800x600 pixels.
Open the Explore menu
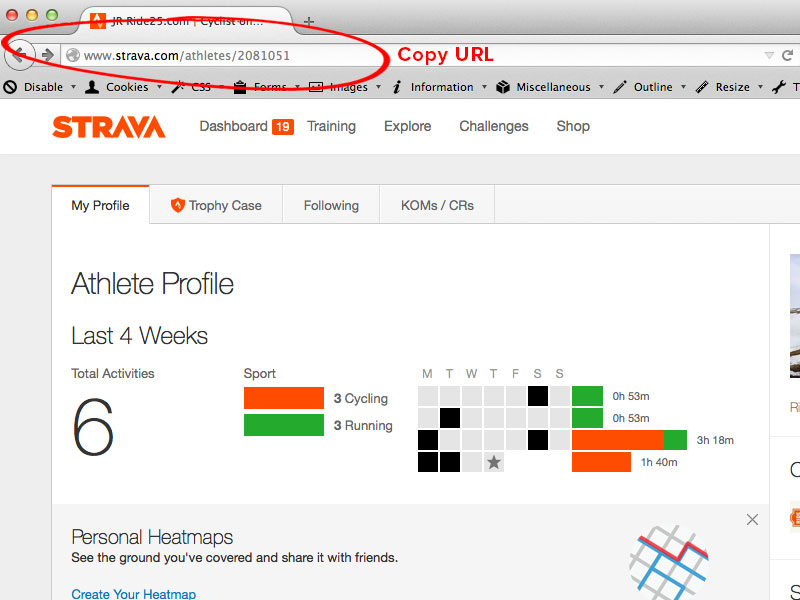click(407, 127)
